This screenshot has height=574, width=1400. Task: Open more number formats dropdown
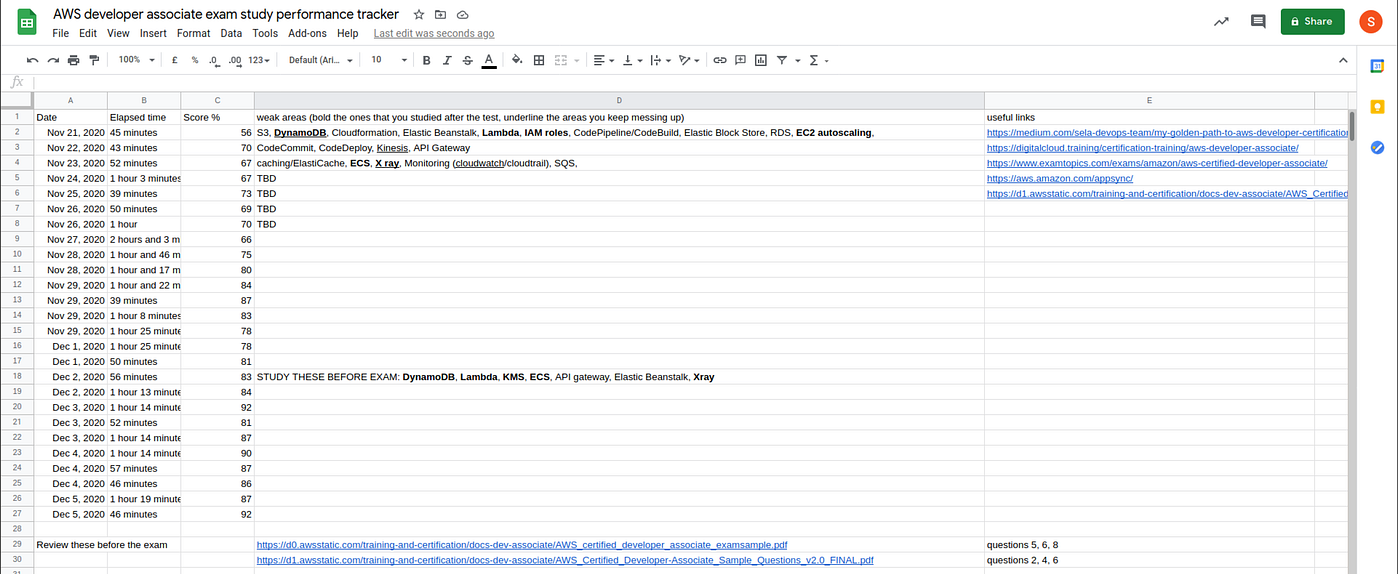pos(259,60)
